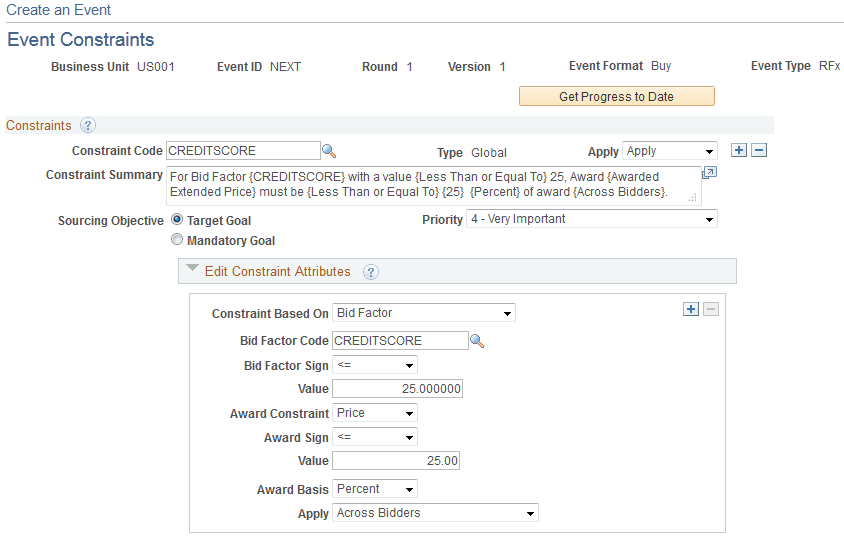This screenshot has height=537, width=844.
Task: Open the Across Bidders Apply dropdown
Action: [435, 513]
